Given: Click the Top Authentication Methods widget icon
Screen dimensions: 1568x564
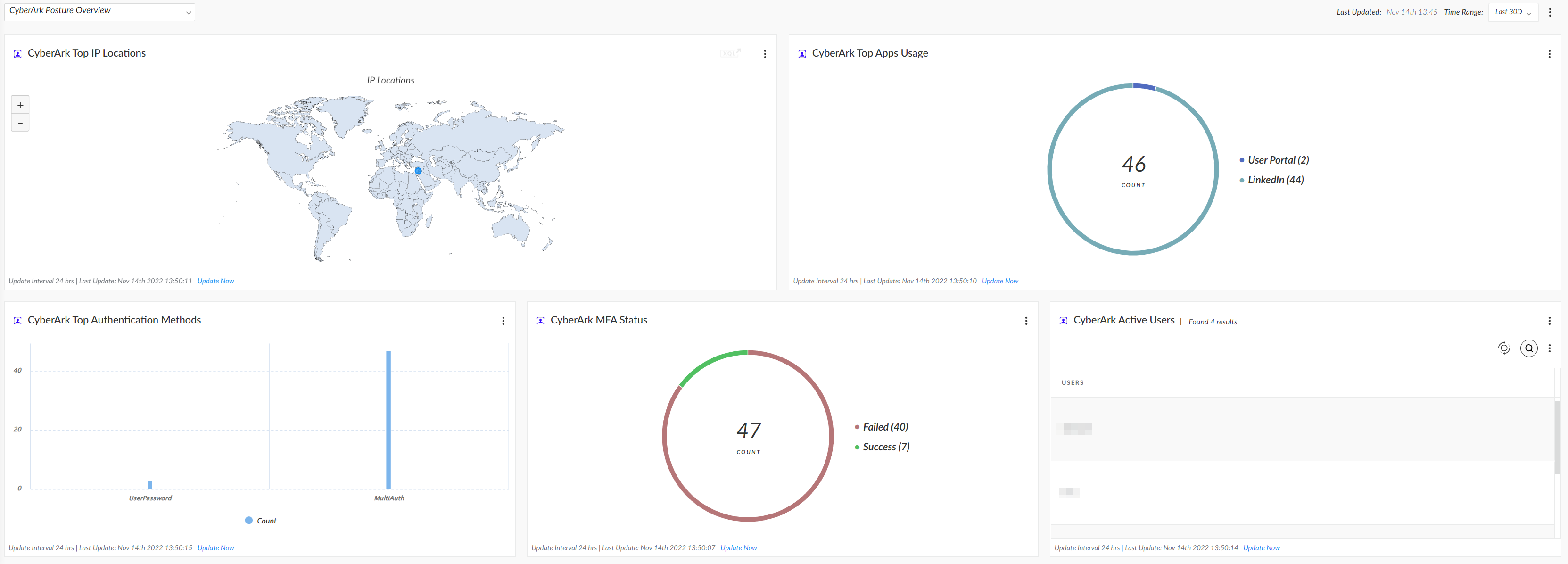Looking at the screenshot, I should [x=17, y=320].
